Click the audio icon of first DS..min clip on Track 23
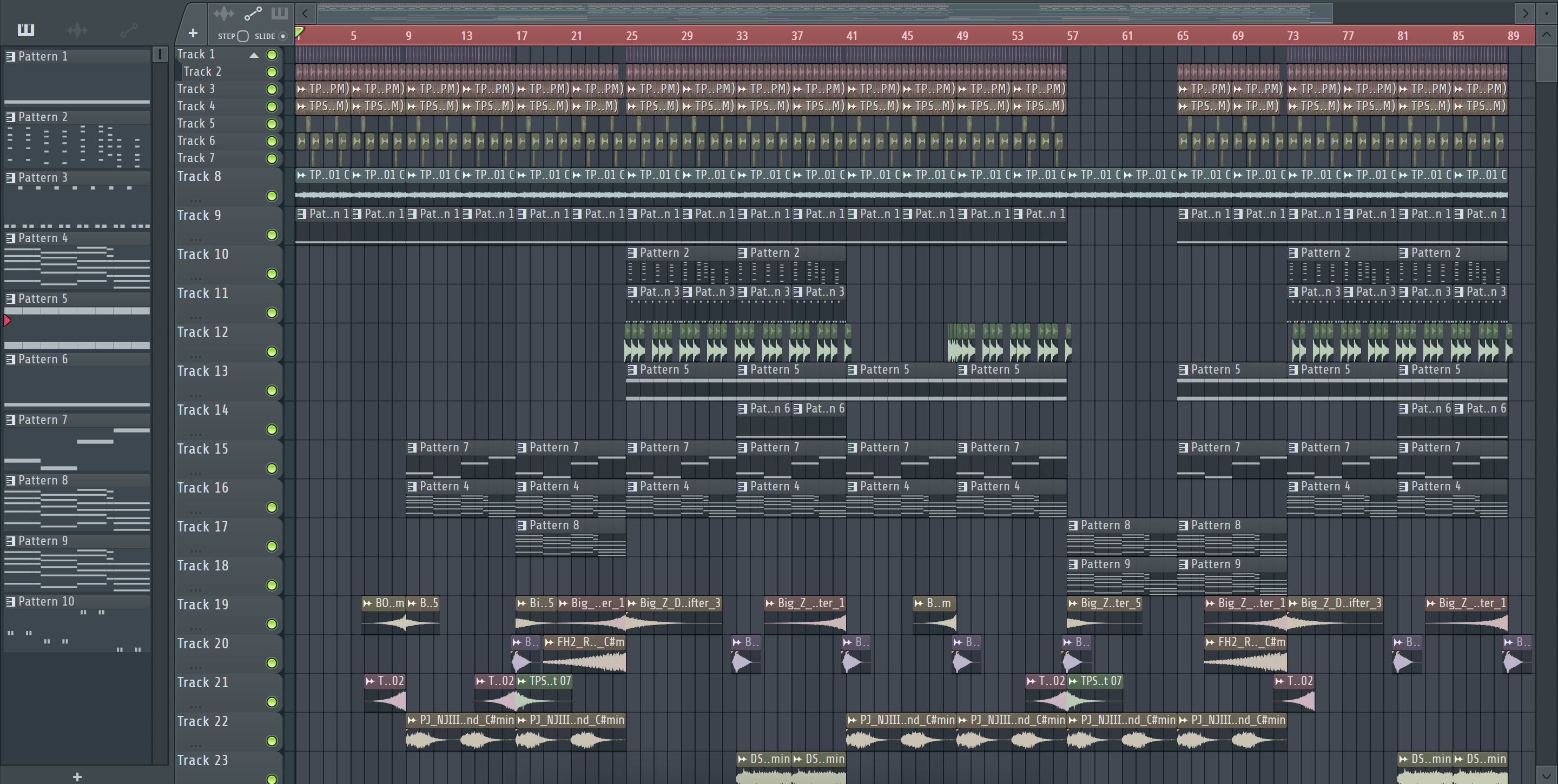Image resolution: width=1558 pixels, height=784 pixels. [742, 759]
